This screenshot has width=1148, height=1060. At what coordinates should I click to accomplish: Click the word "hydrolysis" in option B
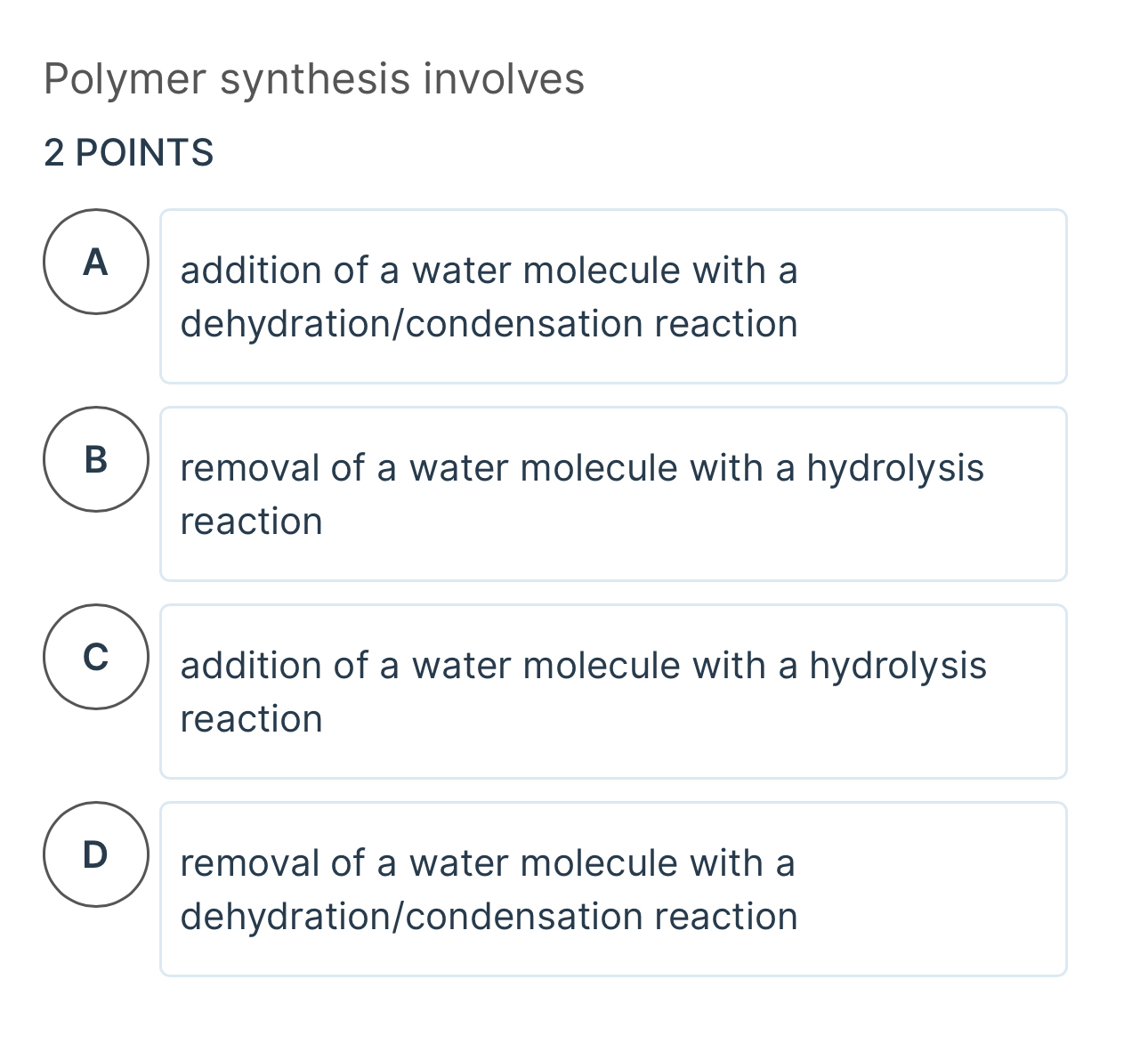tap(894, 468)
